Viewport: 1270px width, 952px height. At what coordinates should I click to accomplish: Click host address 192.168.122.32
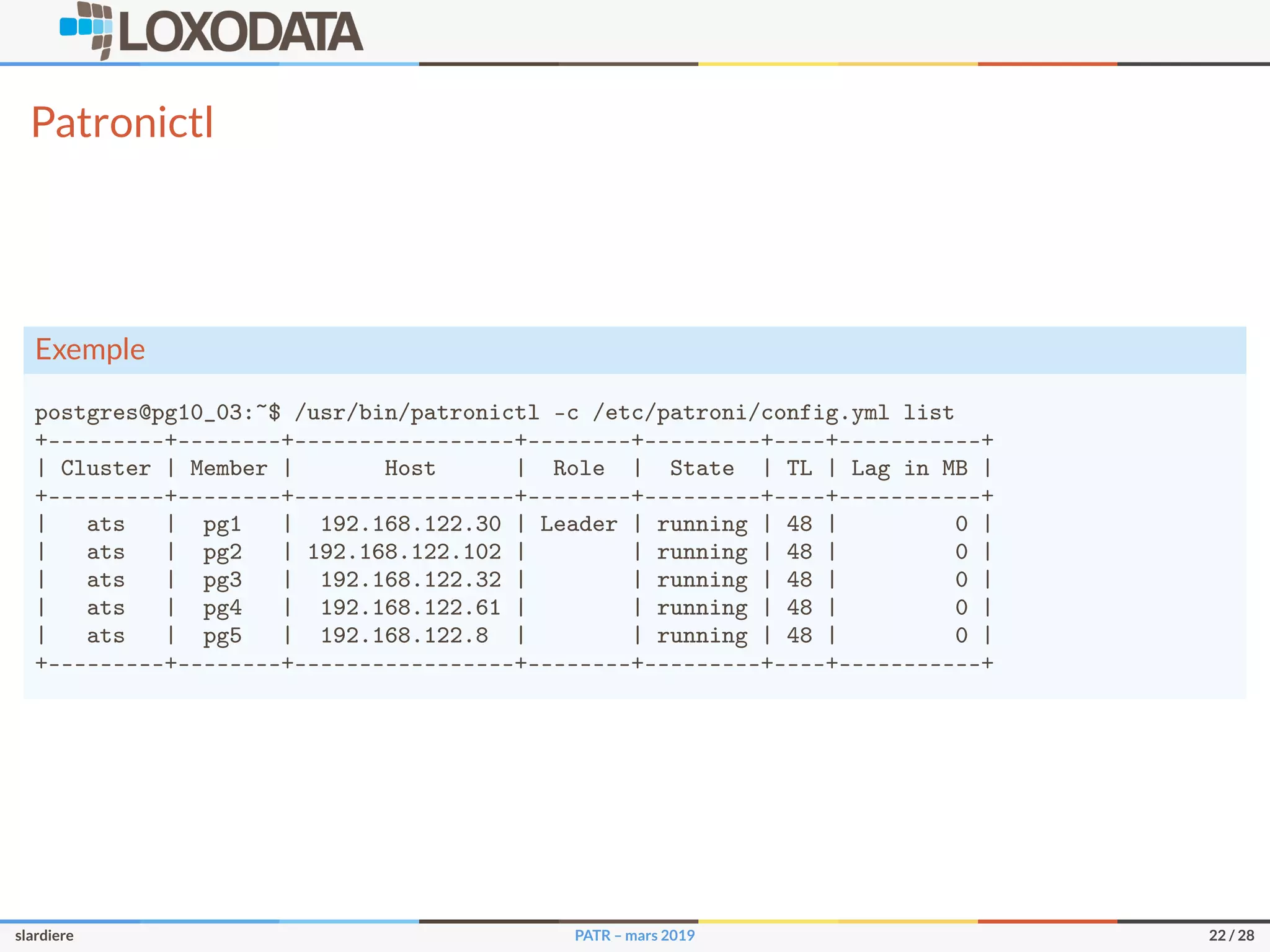(411, 580)
